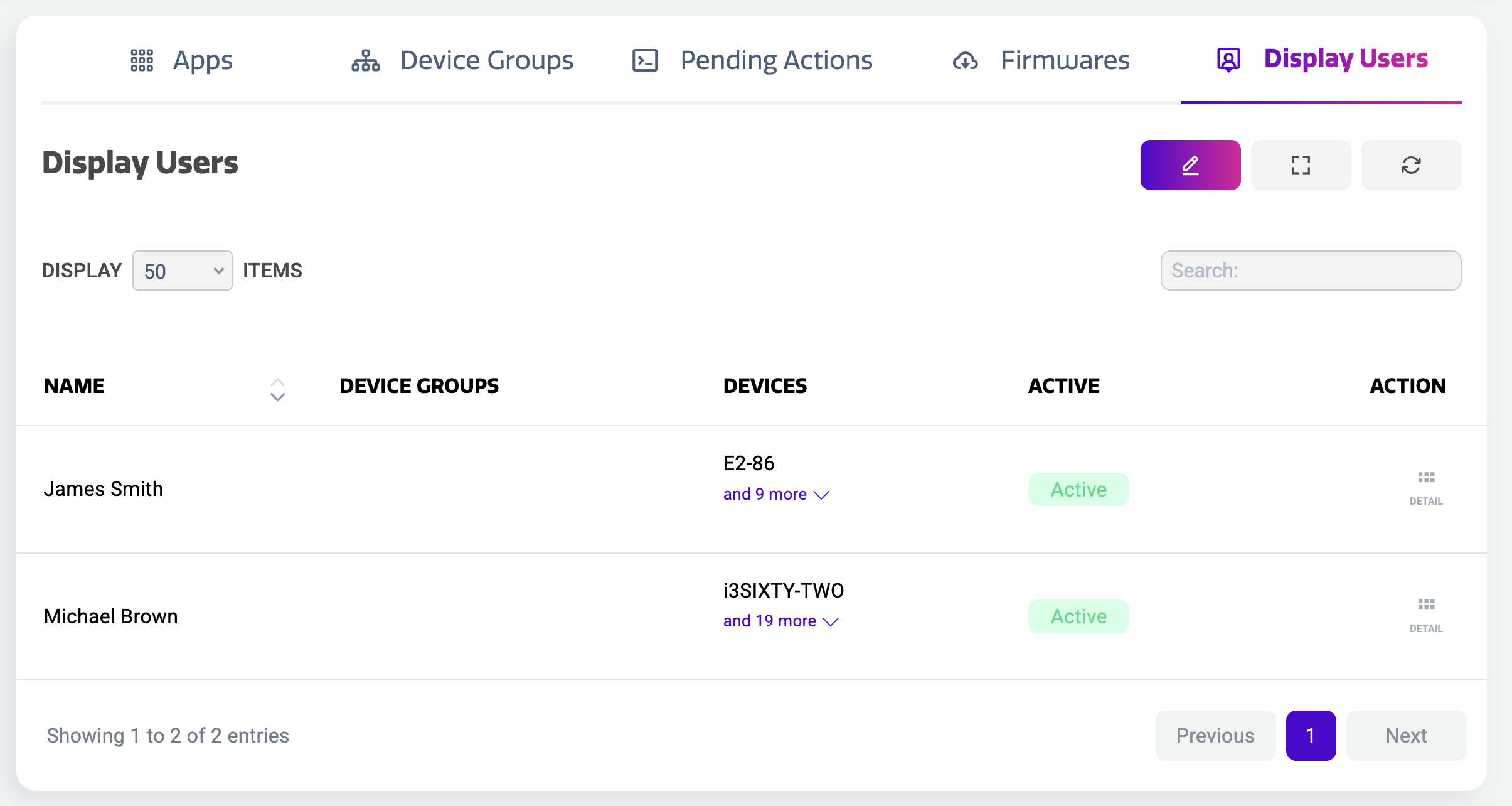The image size is (1512, 806).
Task: Expand 'and 19 more' devices list
Action: click(x=780, y=621)
